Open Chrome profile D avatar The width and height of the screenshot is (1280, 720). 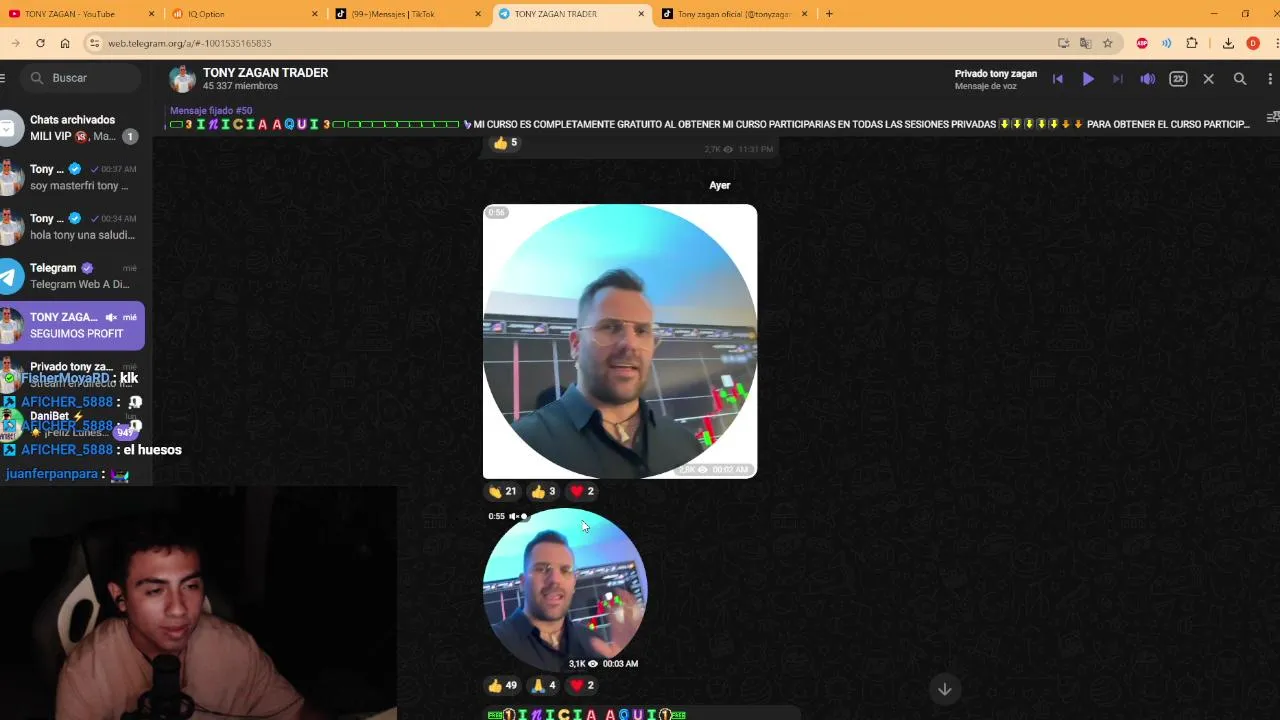point(1252,43)
